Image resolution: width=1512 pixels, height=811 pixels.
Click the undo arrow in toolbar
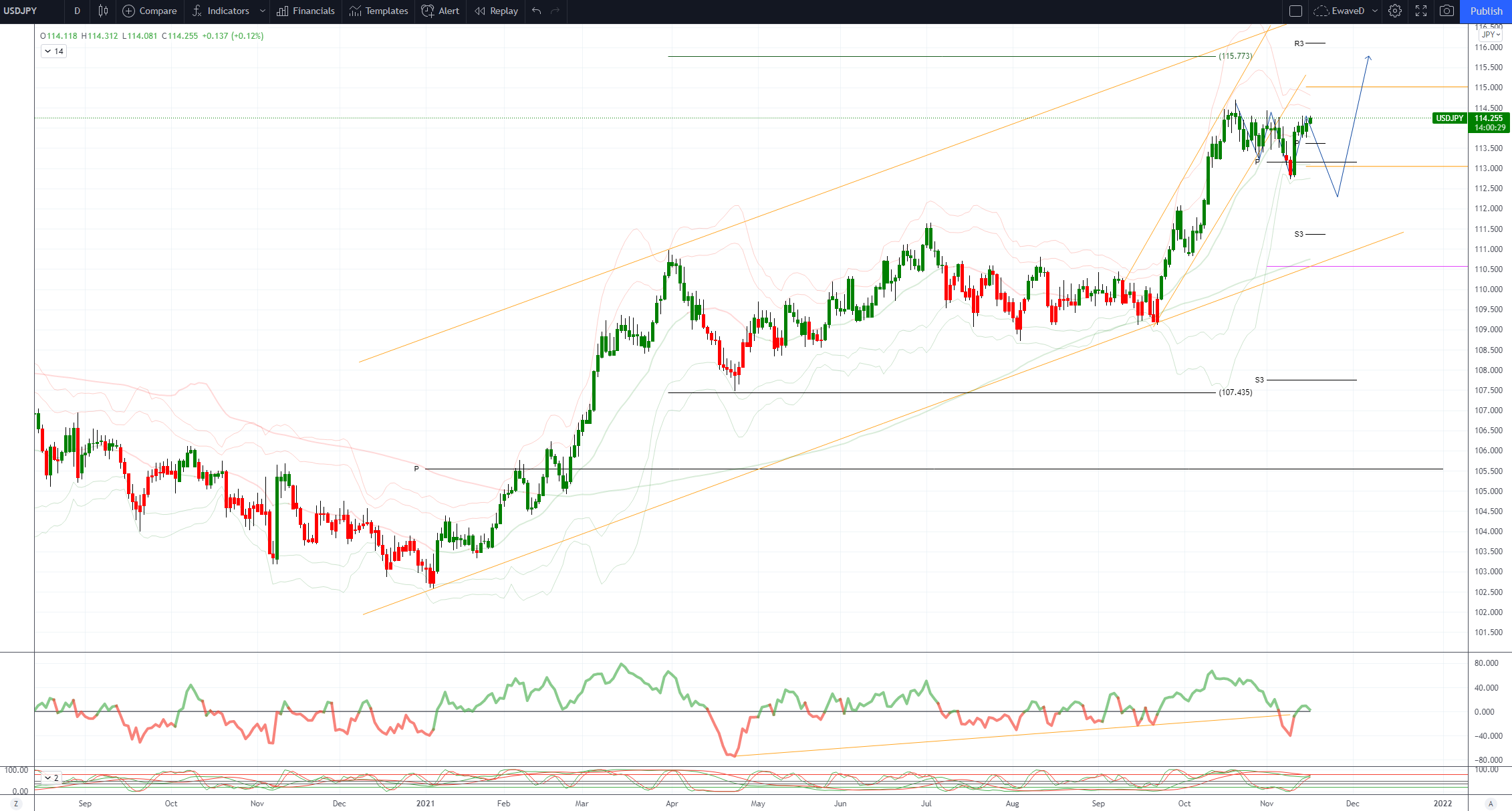[537, 11]
